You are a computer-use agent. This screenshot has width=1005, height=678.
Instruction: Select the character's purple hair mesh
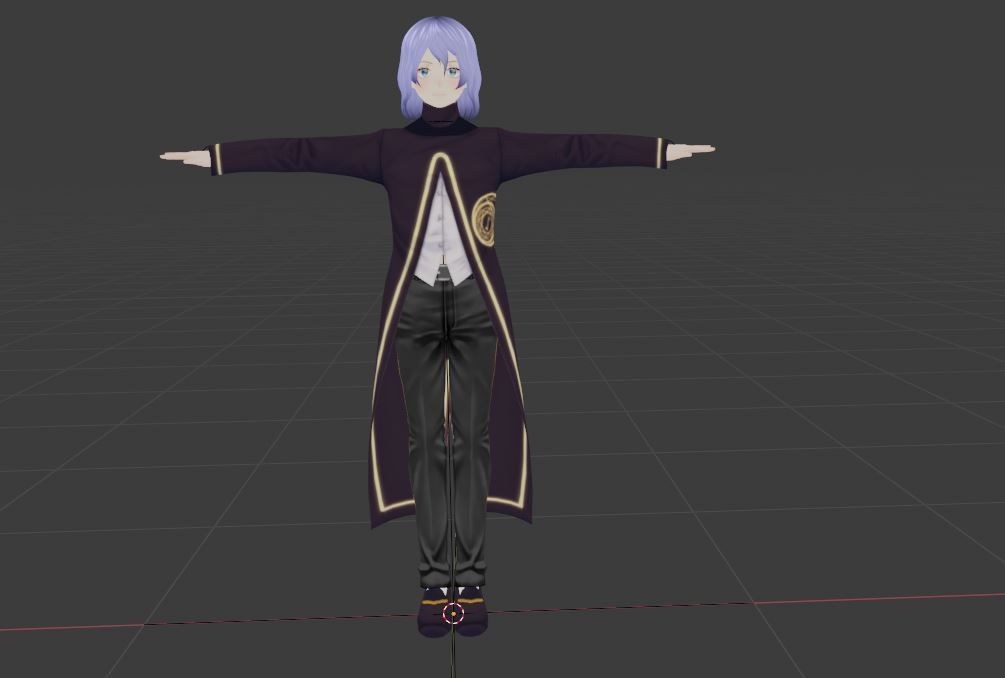click(x=440, y=38)
